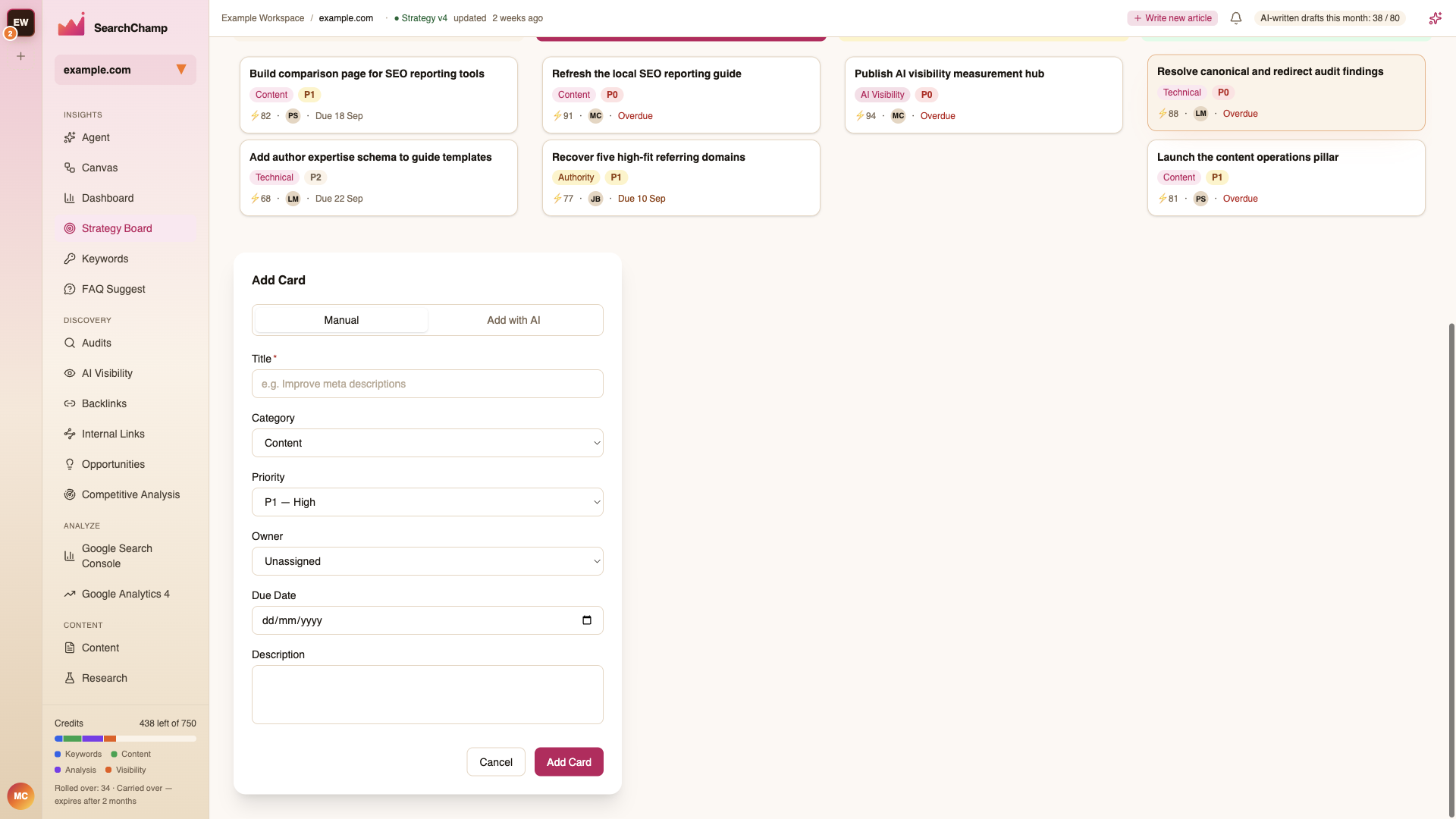Open Internal Links in the sidebar
The image size is (1456, 819).
point(125,434)
